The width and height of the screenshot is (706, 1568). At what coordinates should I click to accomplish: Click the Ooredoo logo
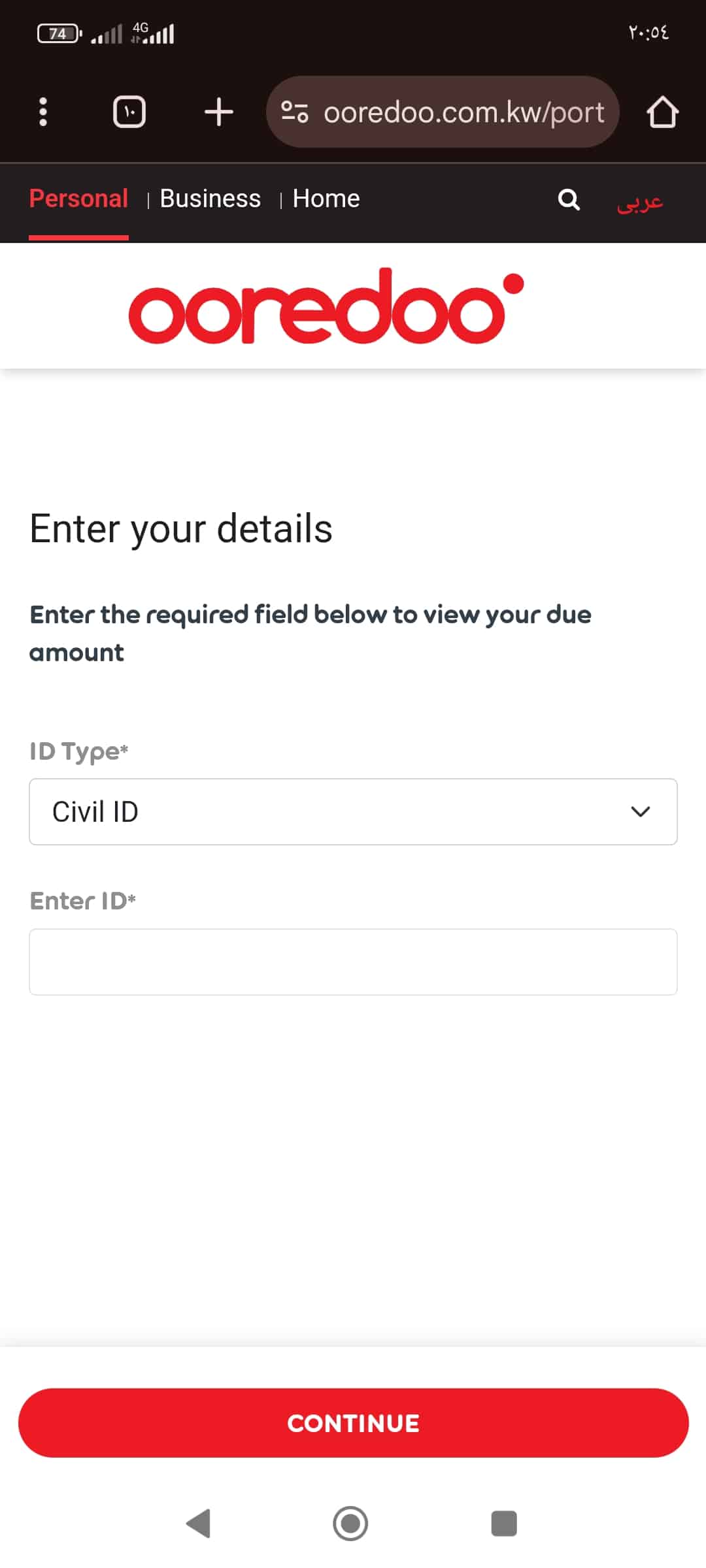(x=326, y=306)
